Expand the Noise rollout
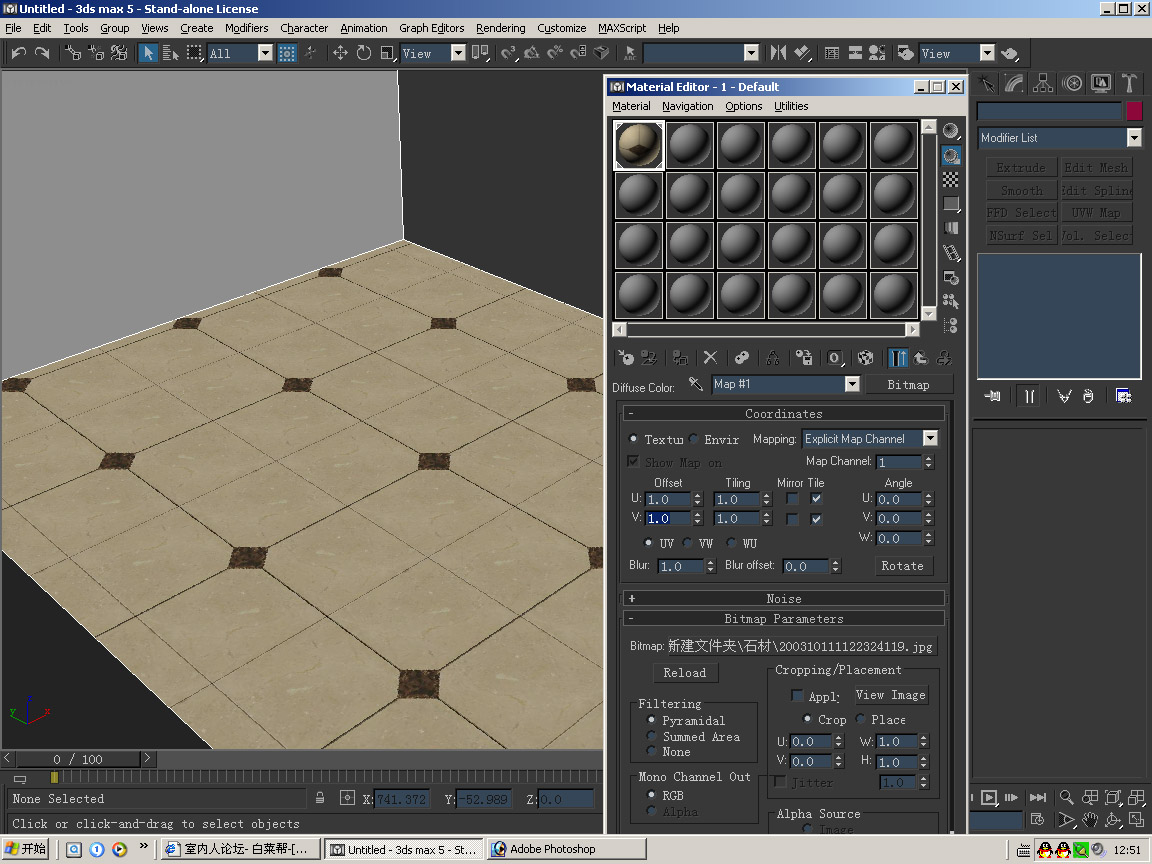 pos(783,598)
